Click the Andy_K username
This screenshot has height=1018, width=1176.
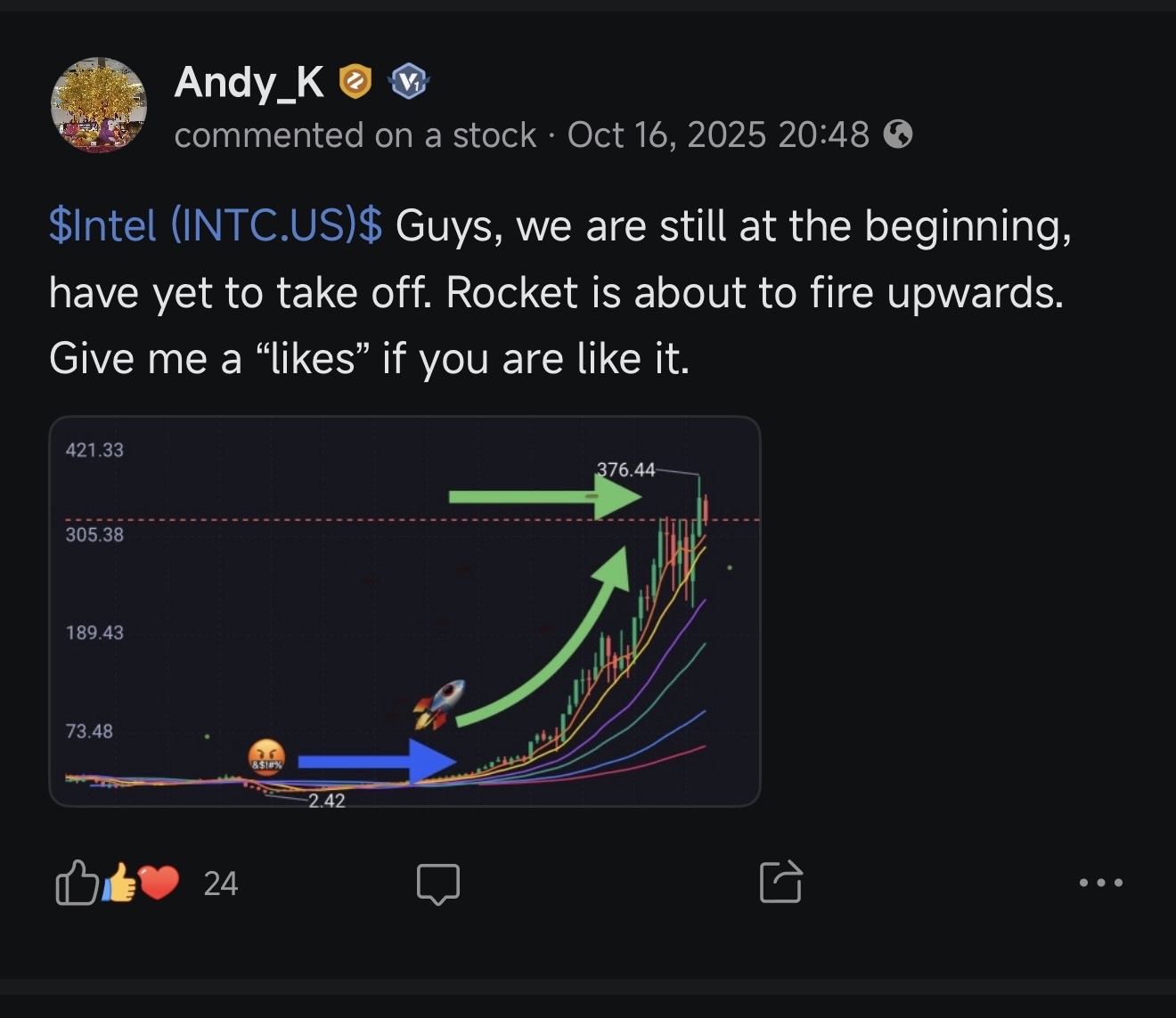pos(249,82)
